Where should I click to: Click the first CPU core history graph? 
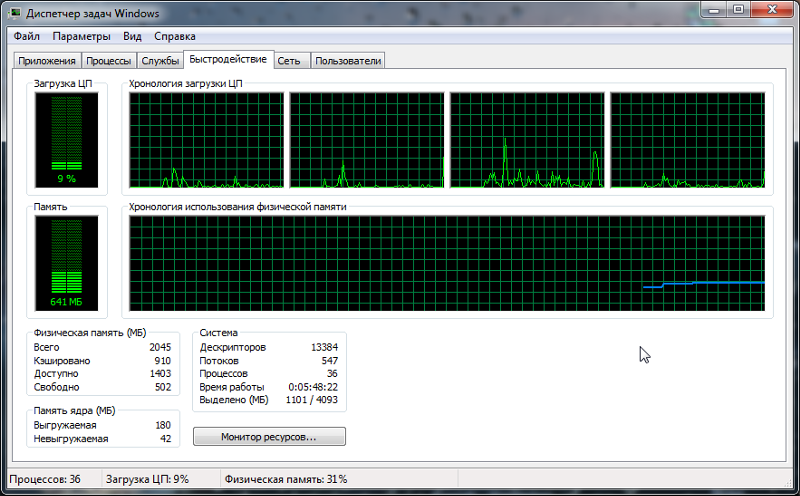[x=206, y=140]
